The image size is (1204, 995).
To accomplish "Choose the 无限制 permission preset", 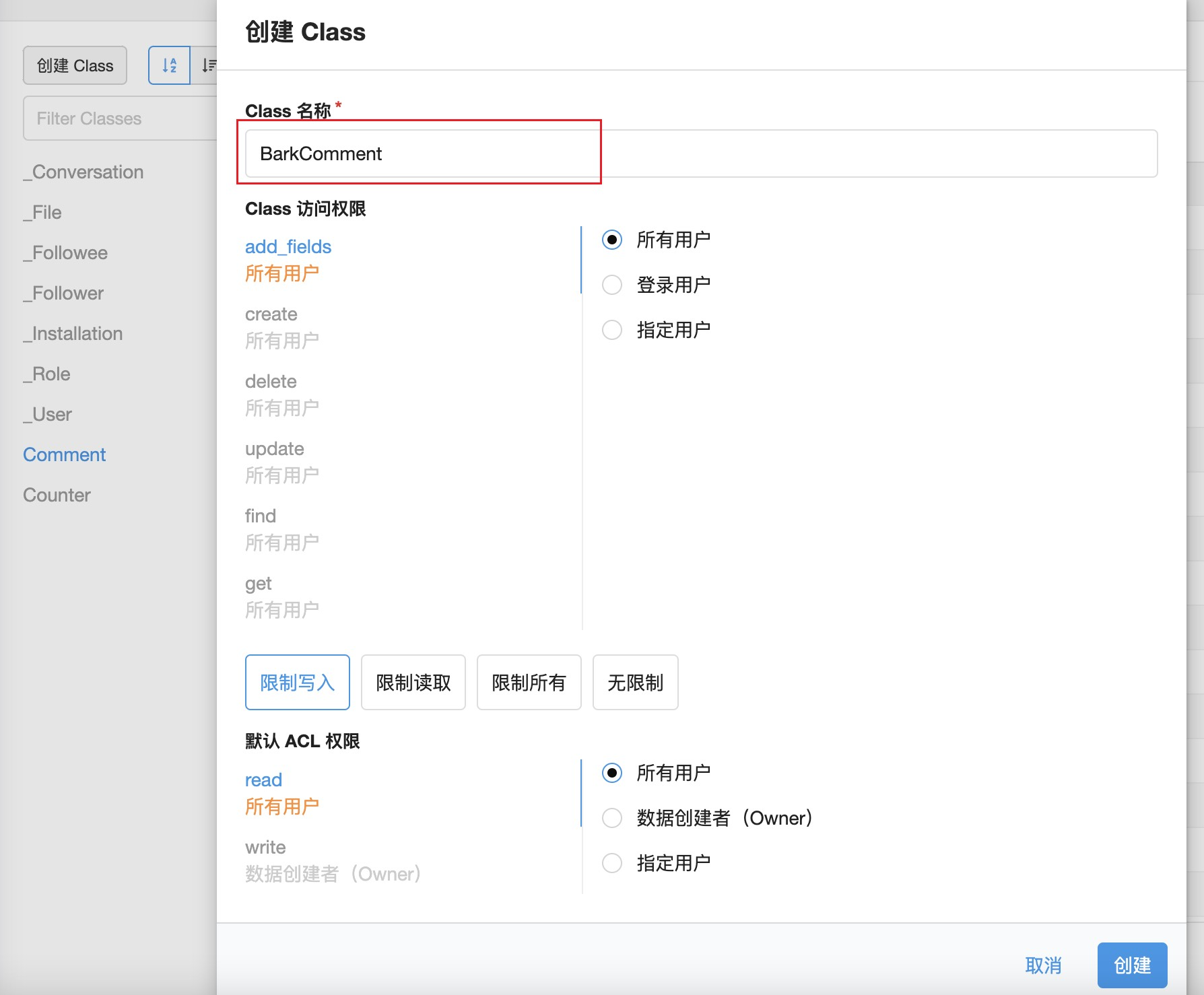I will click(x=635, y=683).
